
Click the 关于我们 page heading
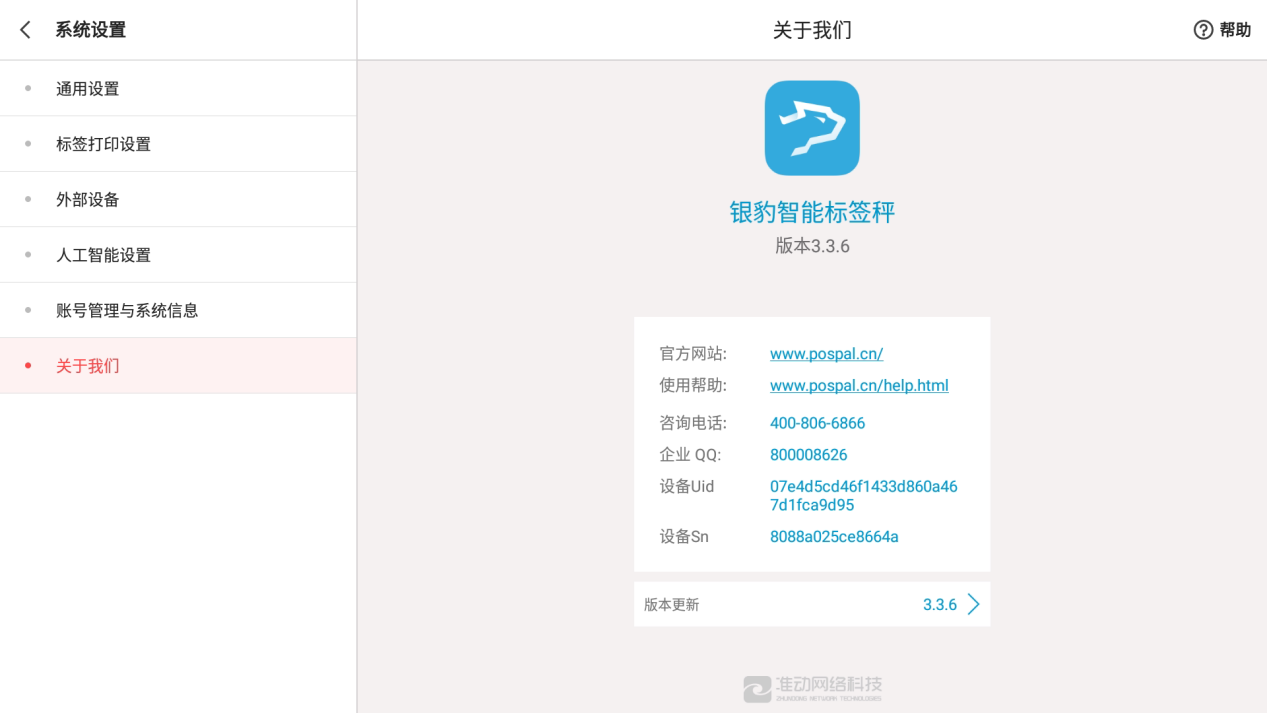812,30
